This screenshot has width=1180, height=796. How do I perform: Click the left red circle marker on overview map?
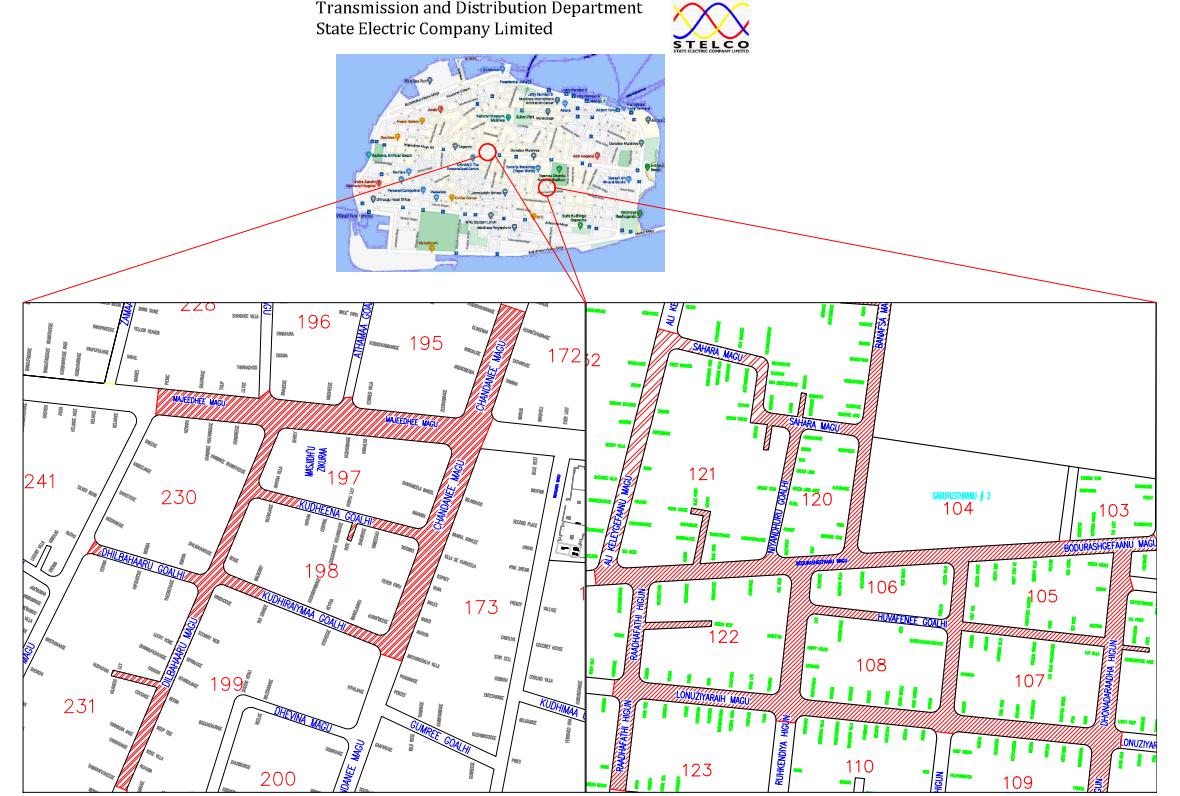pos(487,152)
